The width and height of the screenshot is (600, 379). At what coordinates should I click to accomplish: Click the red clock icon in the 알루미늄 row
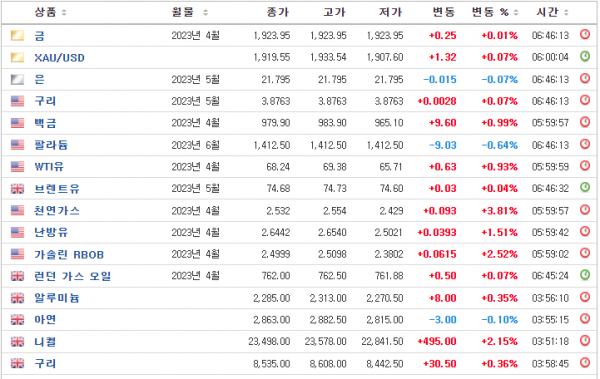pyautogui.click(x=585, y=297)
